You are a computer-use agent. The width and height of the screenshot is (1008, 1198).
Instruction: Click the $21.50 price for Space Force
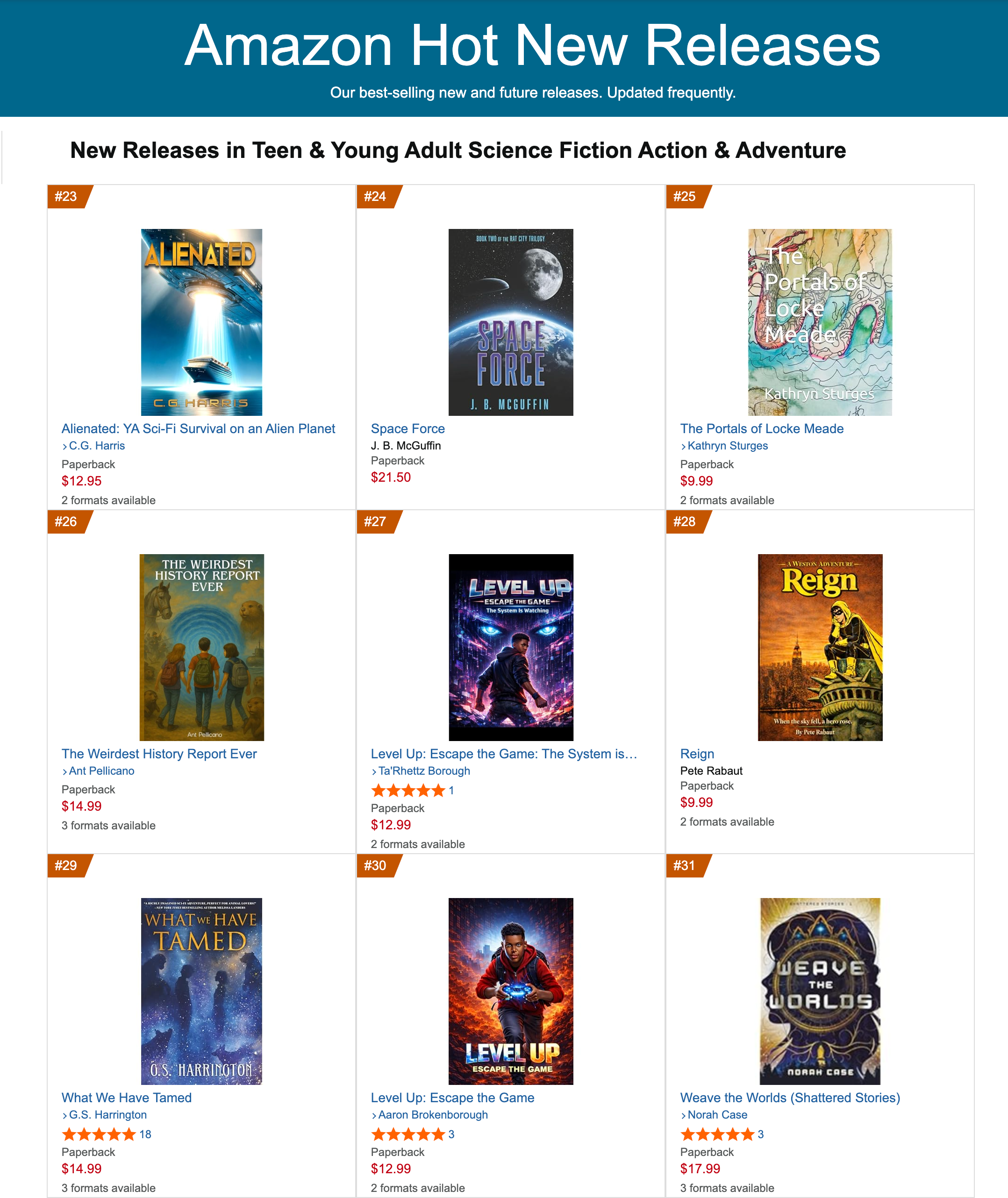(x=391, y=477)
